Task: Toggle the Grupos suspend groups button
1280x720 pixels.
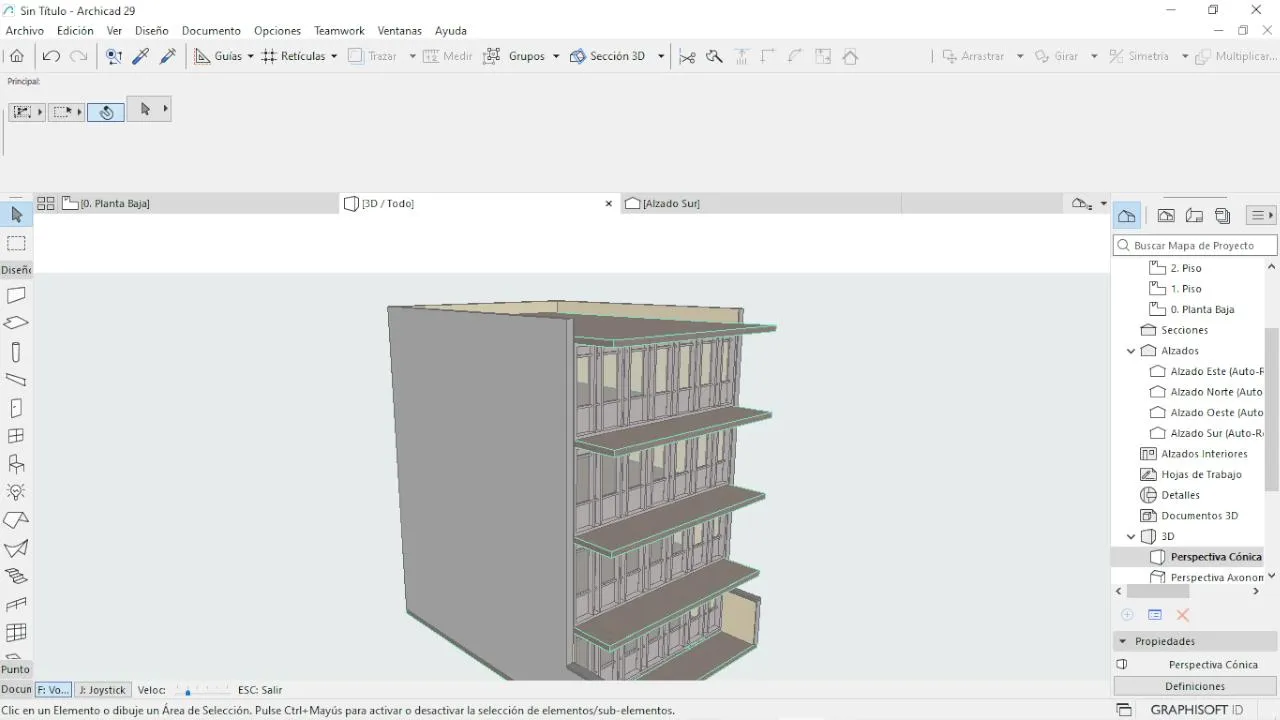Action: click(514, 56)
